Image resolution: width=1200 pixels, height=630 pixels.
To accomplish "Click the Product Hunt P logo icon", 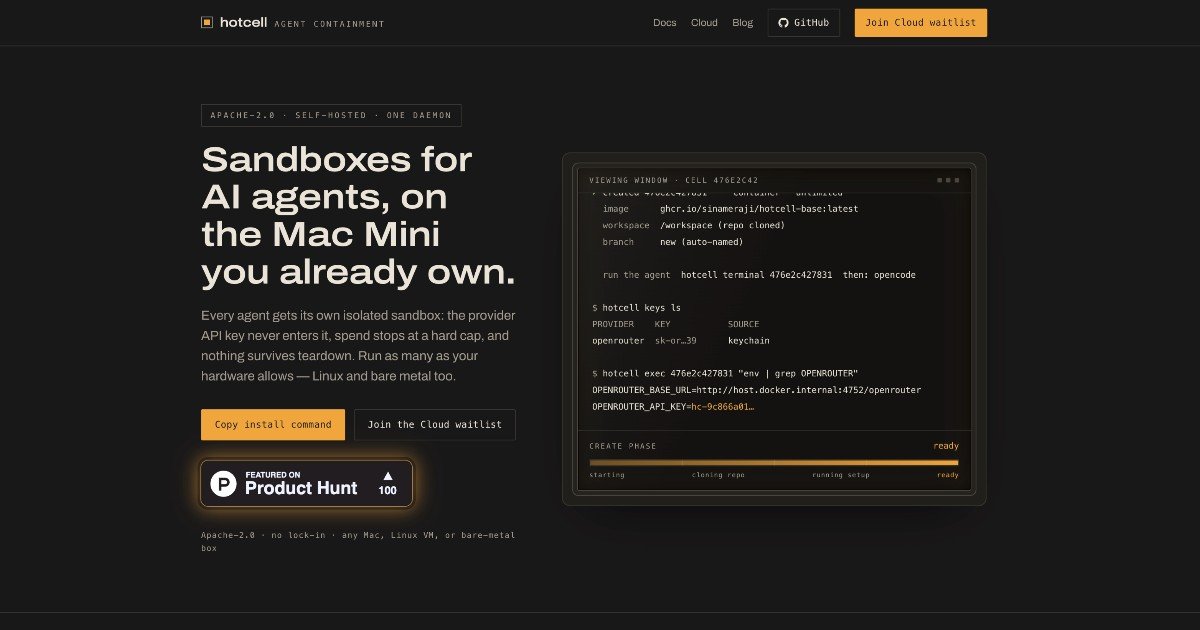I will coord(225,484).
